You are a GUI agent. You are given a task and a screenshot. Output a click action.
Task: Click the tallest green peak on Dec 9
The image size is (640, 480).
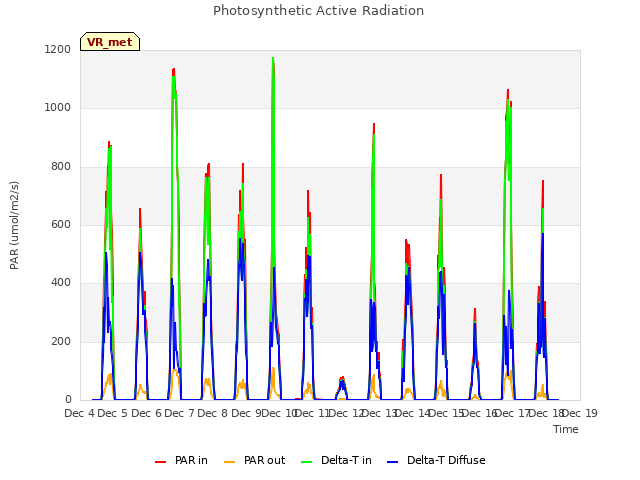pos(273,59)
